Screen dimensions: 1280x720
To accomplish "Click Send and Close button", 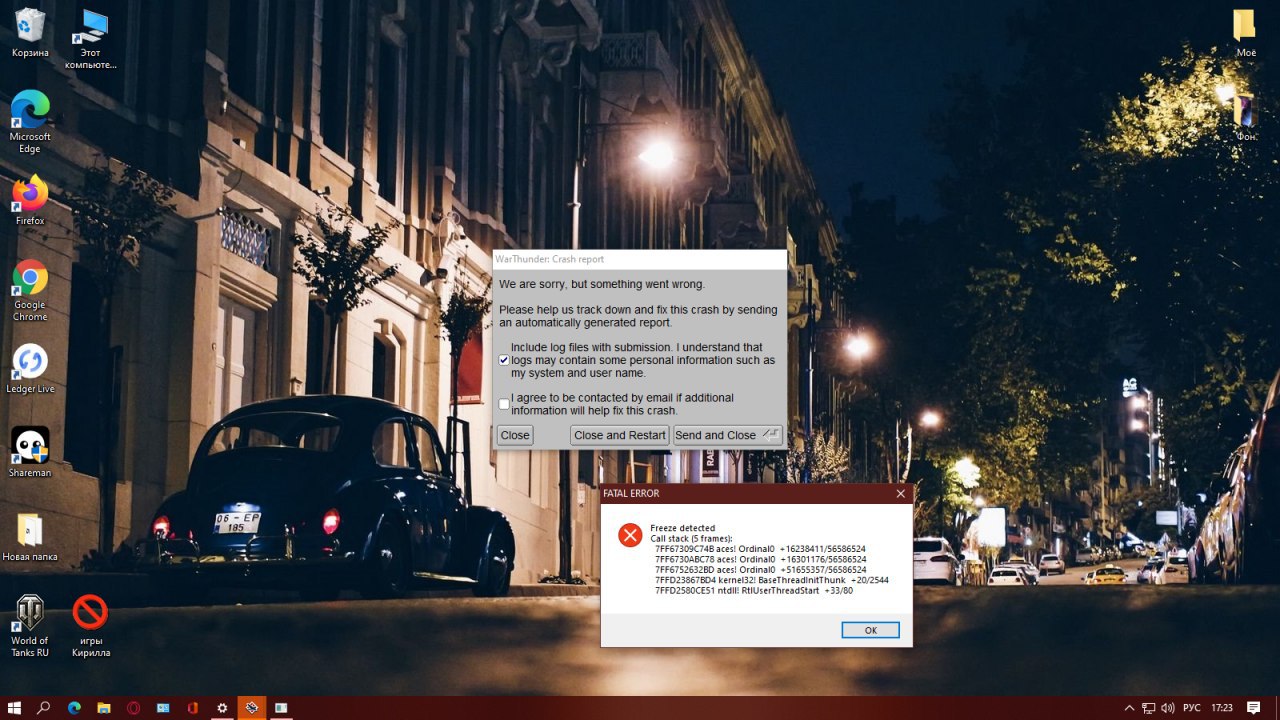I will (x=728, y=435).
